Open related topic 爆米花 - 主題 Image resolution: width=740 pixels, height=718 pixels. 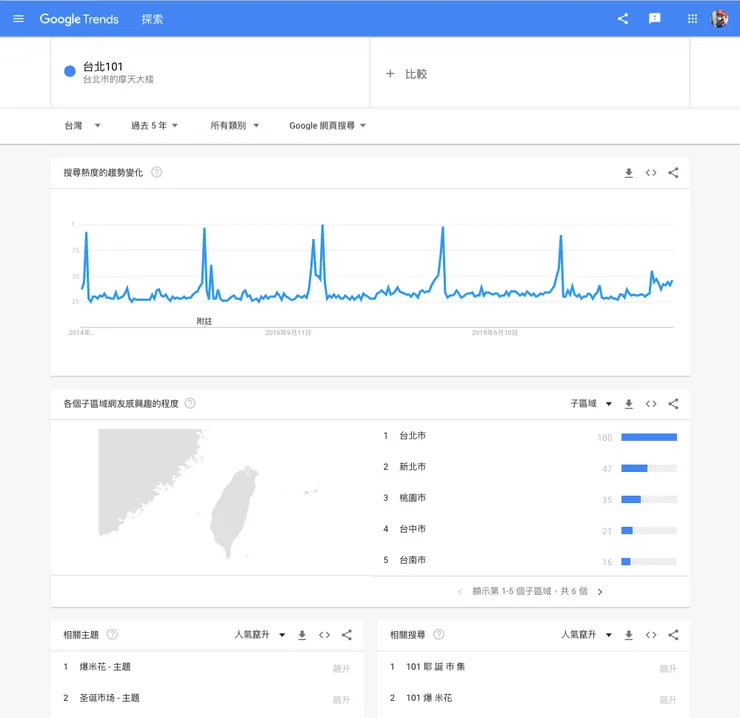pyautogui.click(x=105, y=667)
